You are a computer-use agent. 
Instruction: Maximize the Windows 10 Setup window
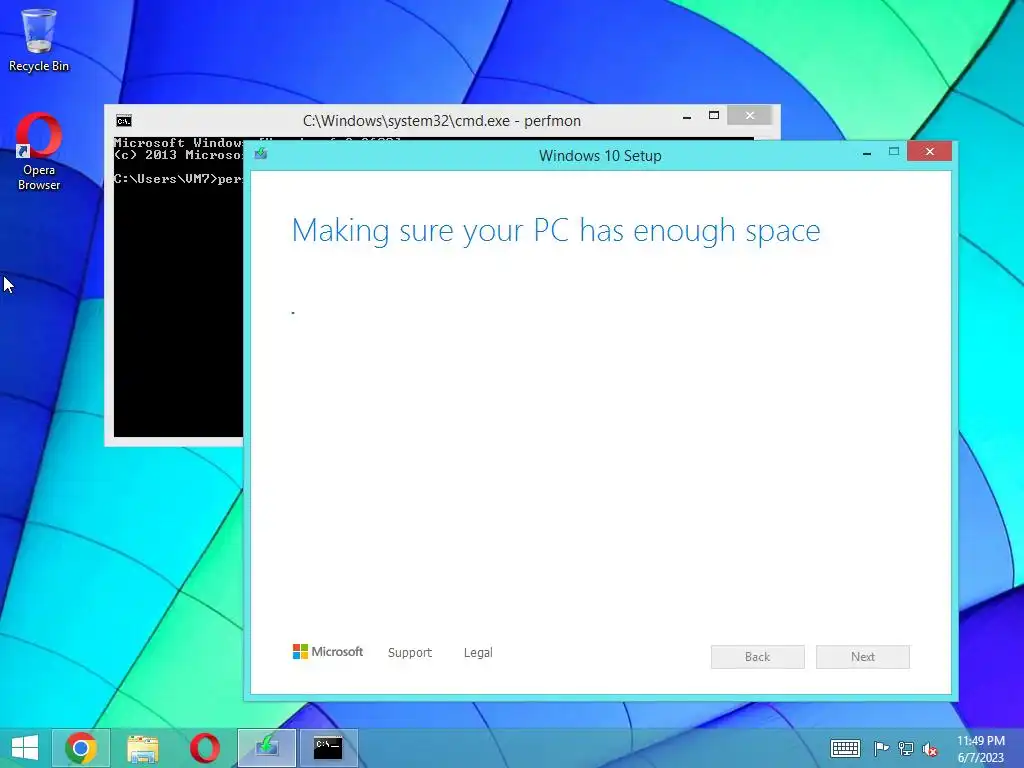894,152
